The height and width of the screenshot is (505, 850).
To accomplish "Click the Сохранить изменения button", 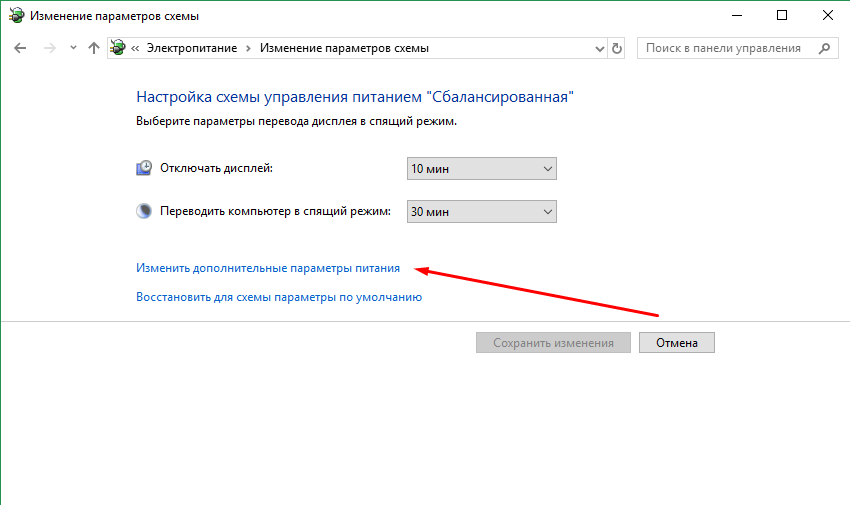I will (x=553, y=342).
